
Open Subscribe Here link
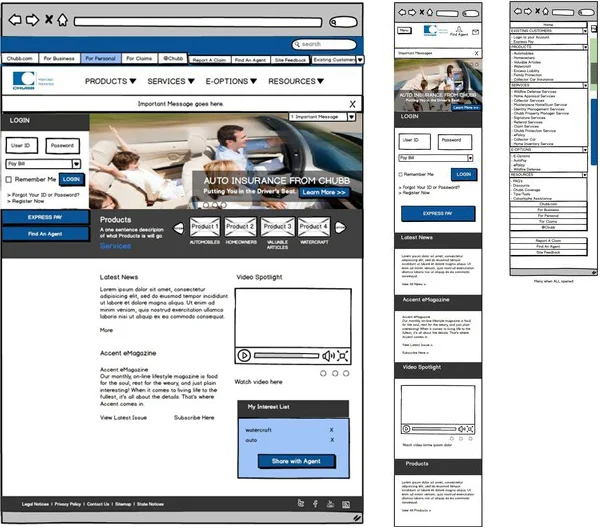tap(194, 418)
